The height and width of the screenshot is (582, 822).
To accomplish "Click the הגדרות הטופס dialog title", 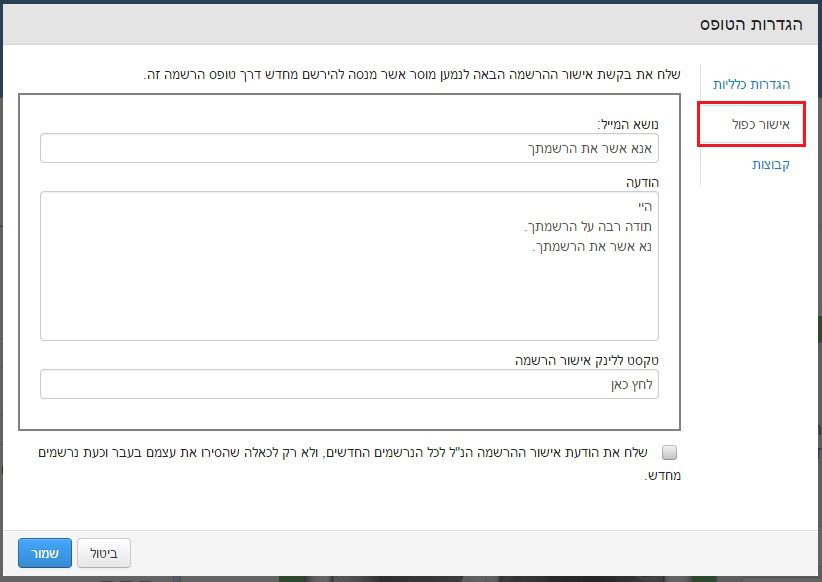I will 751,24.
